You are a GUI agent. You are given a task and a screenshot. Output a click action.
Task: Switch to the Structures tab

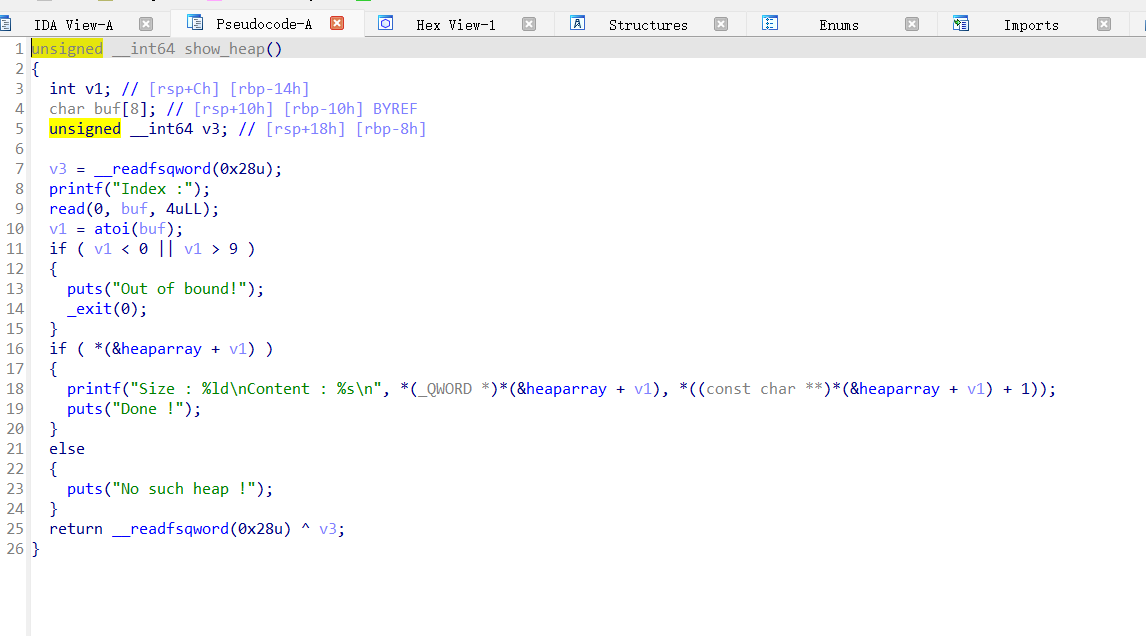pyautogui.click(x=648, y=25)
